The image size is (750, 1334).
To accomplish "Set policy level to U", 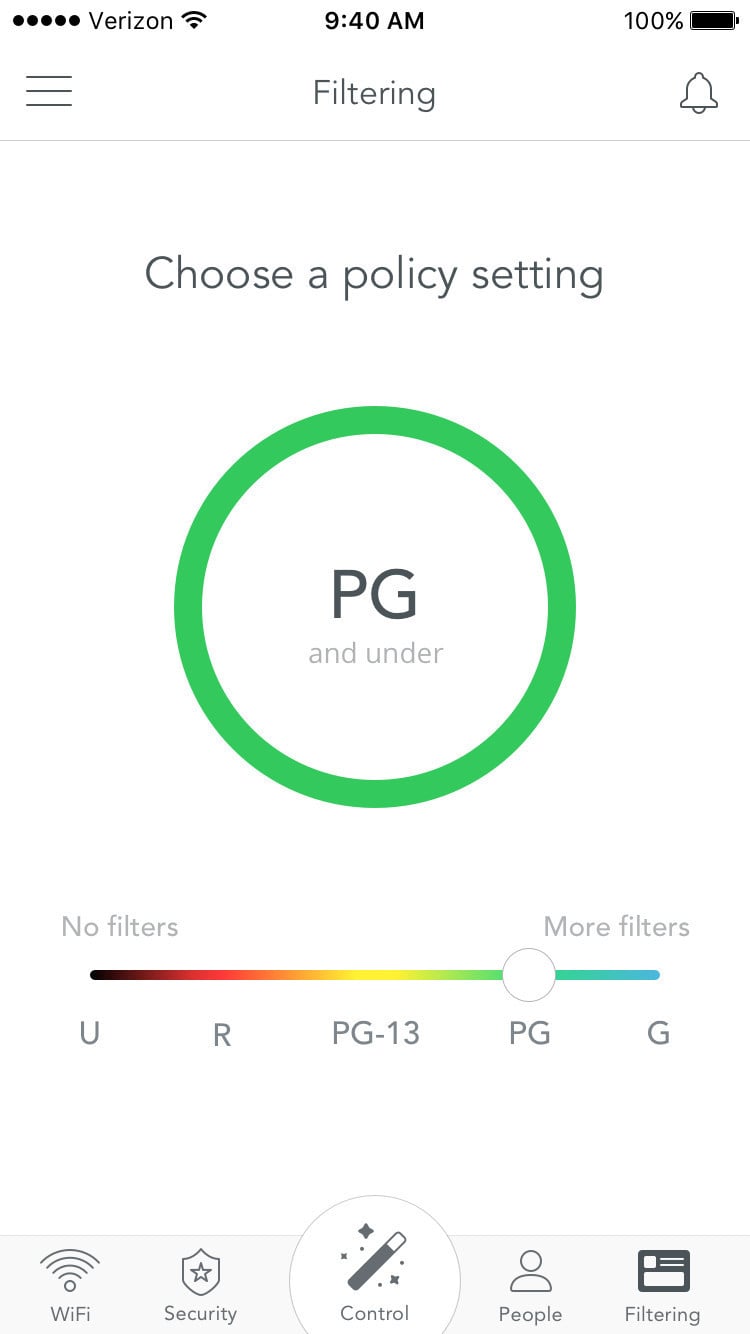I will pyautogui.click(x=90, y=1033).
